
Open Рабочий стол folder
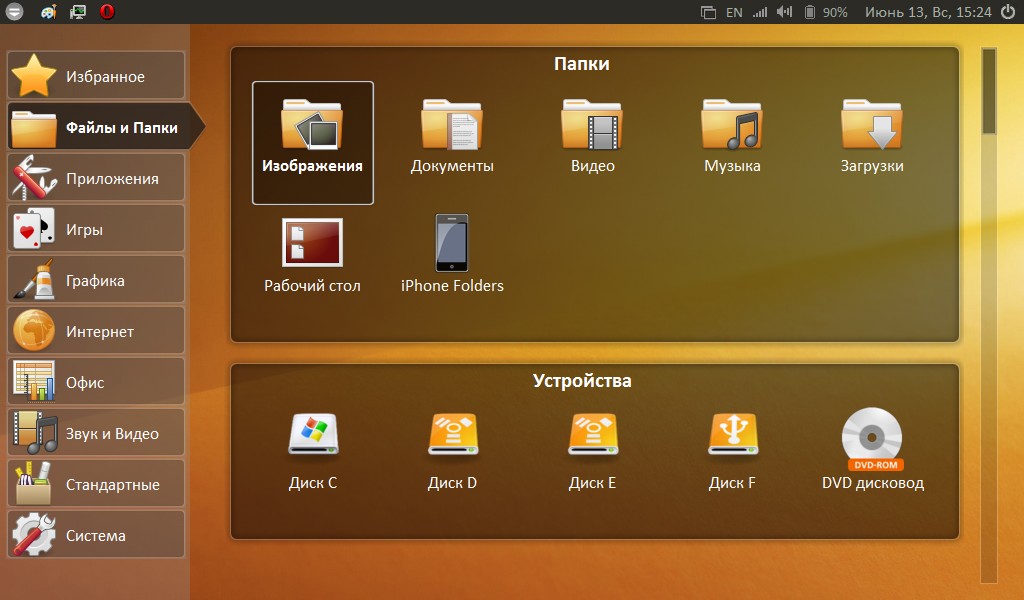tap(312, 255)
